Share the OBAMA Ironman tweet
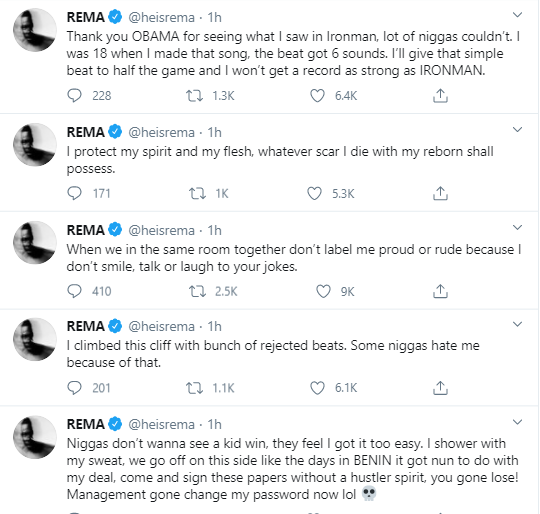 point(440,96)
